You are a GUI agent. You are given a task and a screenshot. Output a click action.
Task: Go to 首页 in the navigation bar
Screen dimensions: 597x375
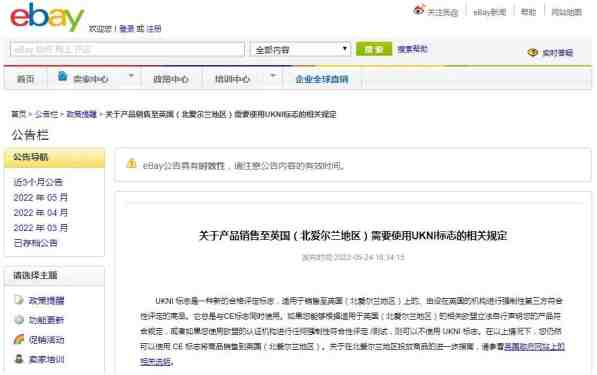26,79
